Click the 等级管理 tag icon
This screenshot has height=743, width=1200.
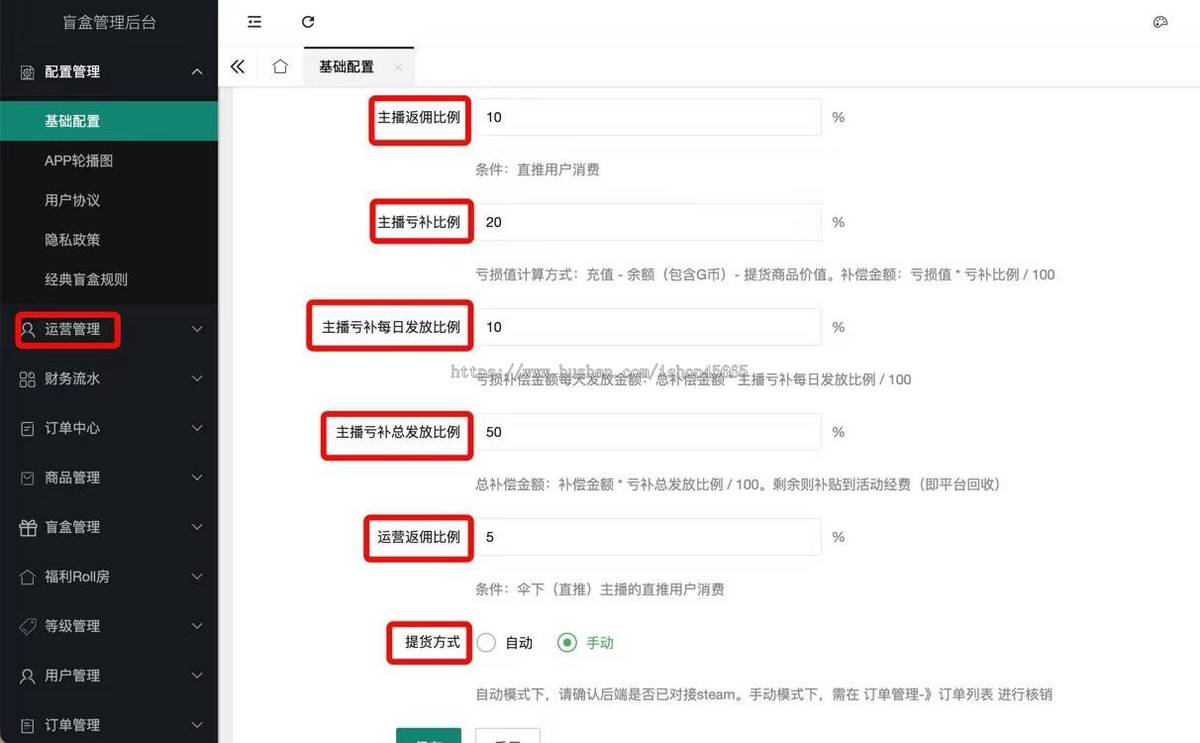(27, 626)
